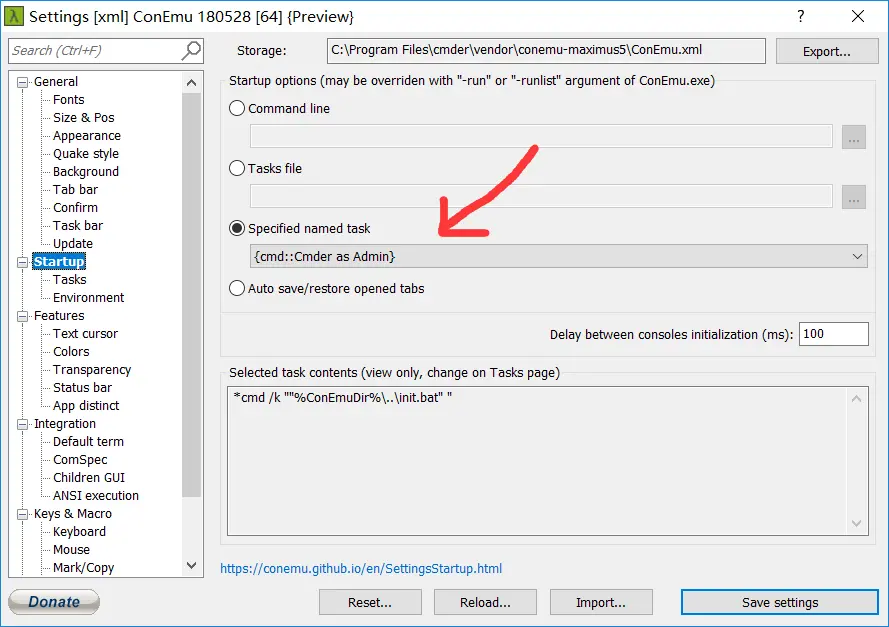Click the Reset... button
The height and width of the screenshot is (627, 889).
[x=370, y=603]
